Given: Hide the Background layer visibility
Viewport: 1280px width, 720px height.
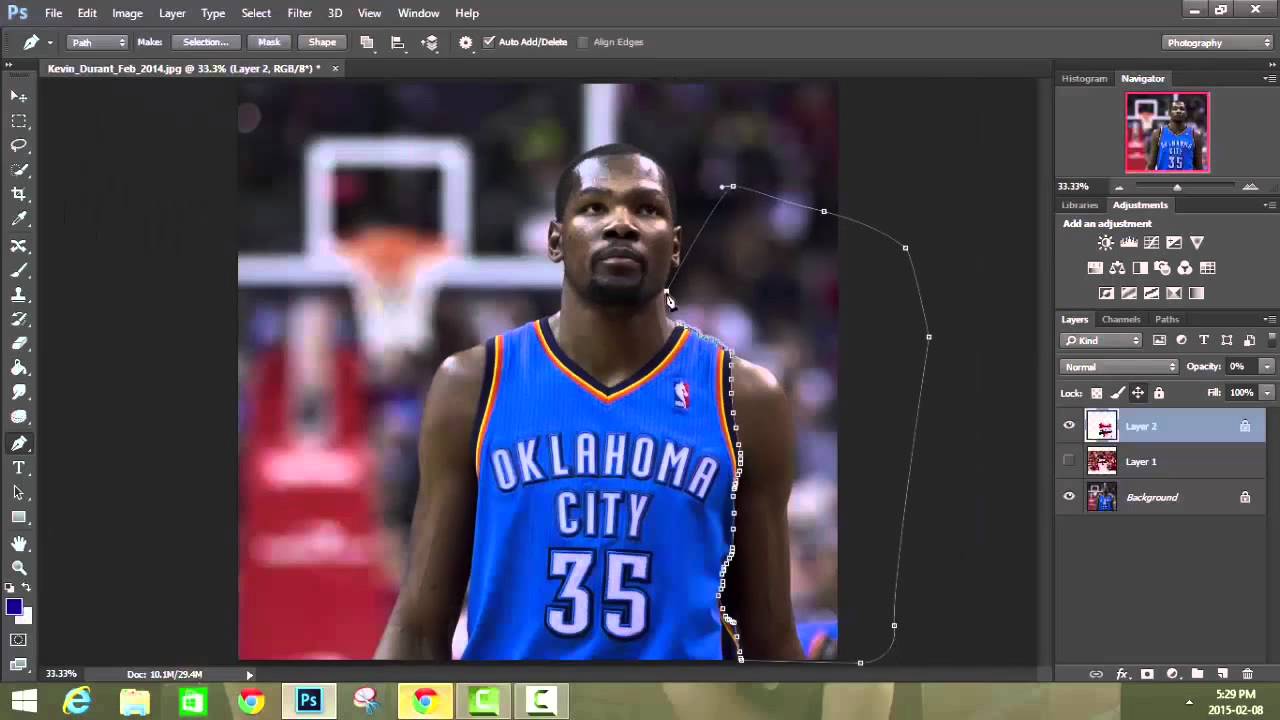Looking at the screenshot, I should click(x=1069, y=497).
